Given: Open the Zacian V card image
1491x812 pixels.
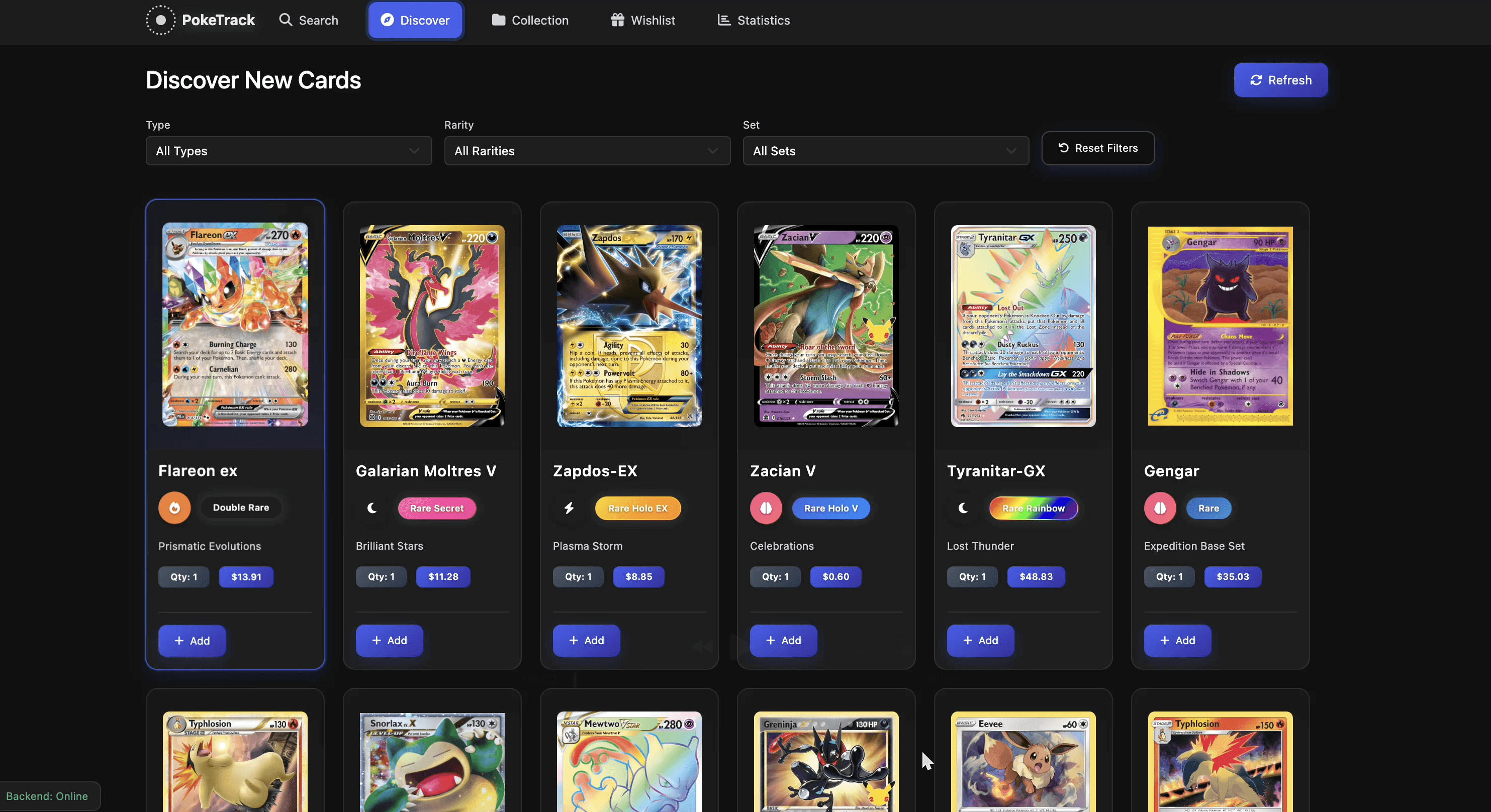Looking at the screenshot, I should [826, 326].
